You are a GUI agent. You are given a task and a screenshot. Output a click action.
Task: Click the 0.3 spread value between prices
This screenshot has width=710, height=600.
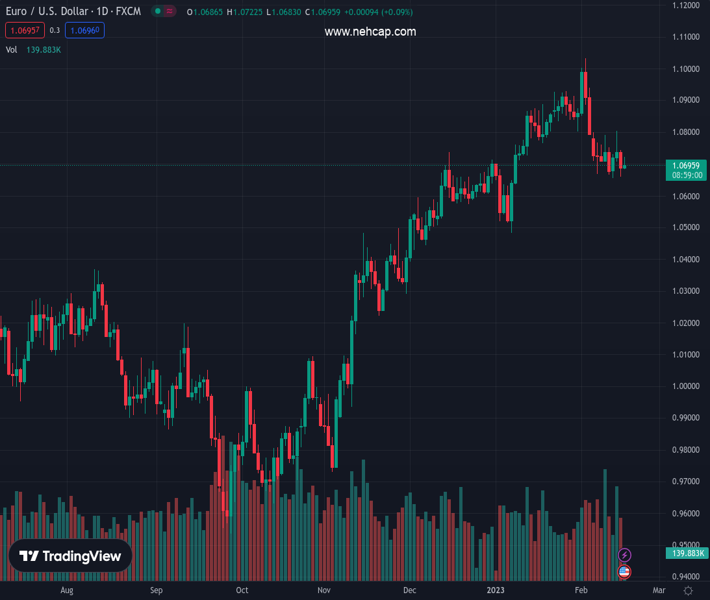(x=54, y=31)
